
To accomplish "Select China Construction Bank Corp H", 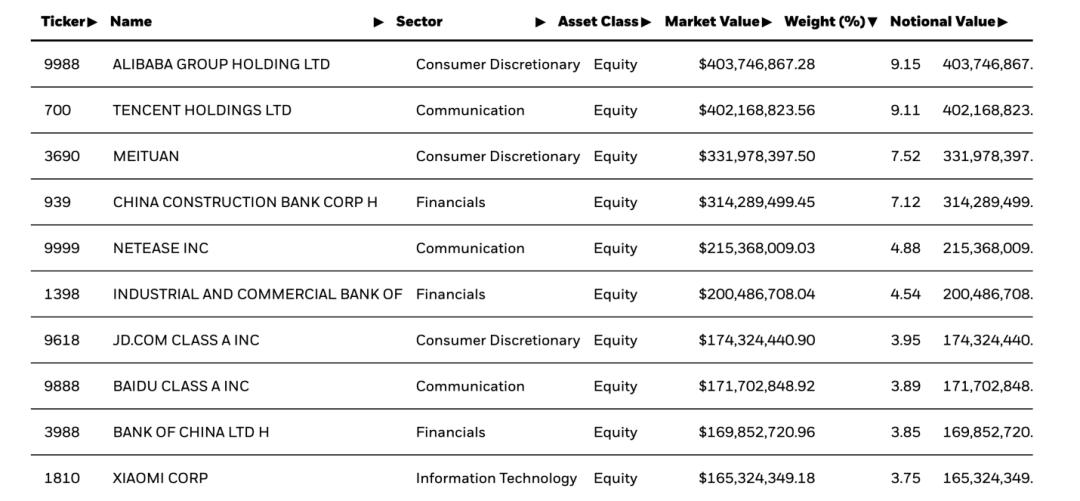I will pyautogui.click(x=245, y=203).
